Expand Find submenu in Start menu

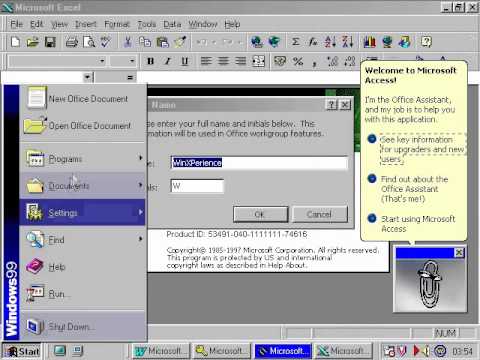tap(82, 239)
